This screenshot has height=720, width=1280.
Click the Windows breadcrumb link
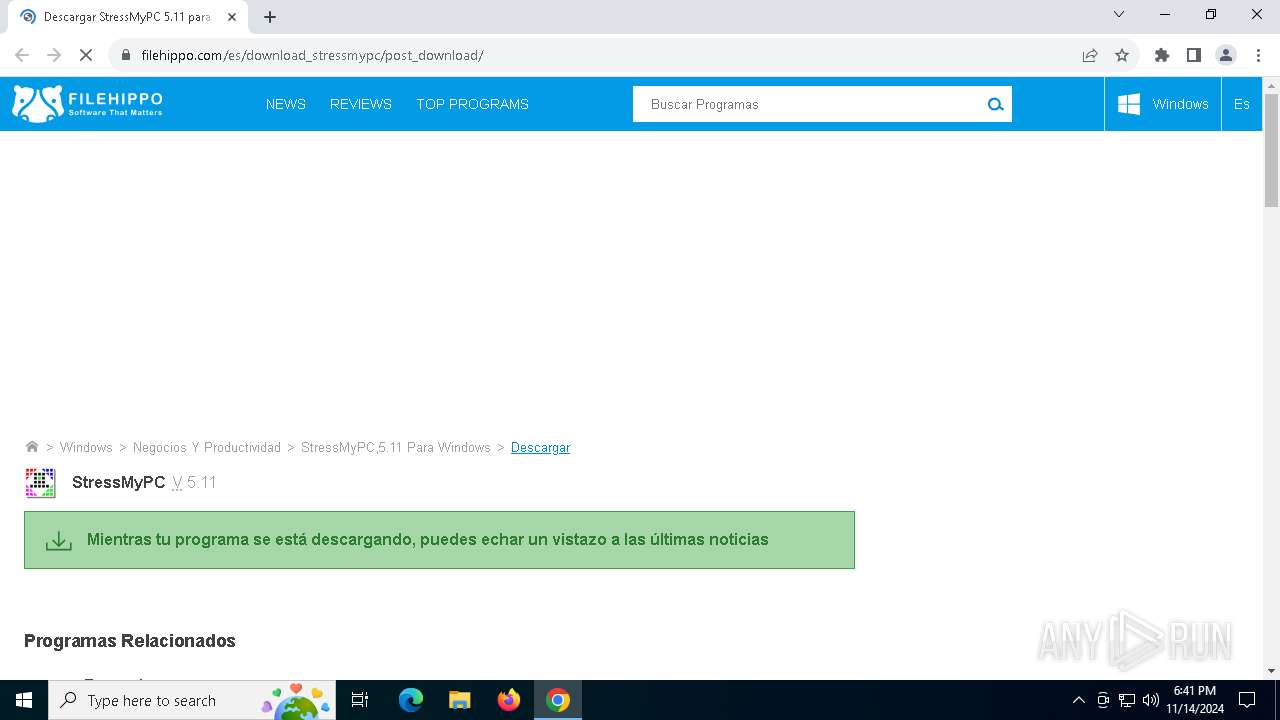(x=86, y=447)
